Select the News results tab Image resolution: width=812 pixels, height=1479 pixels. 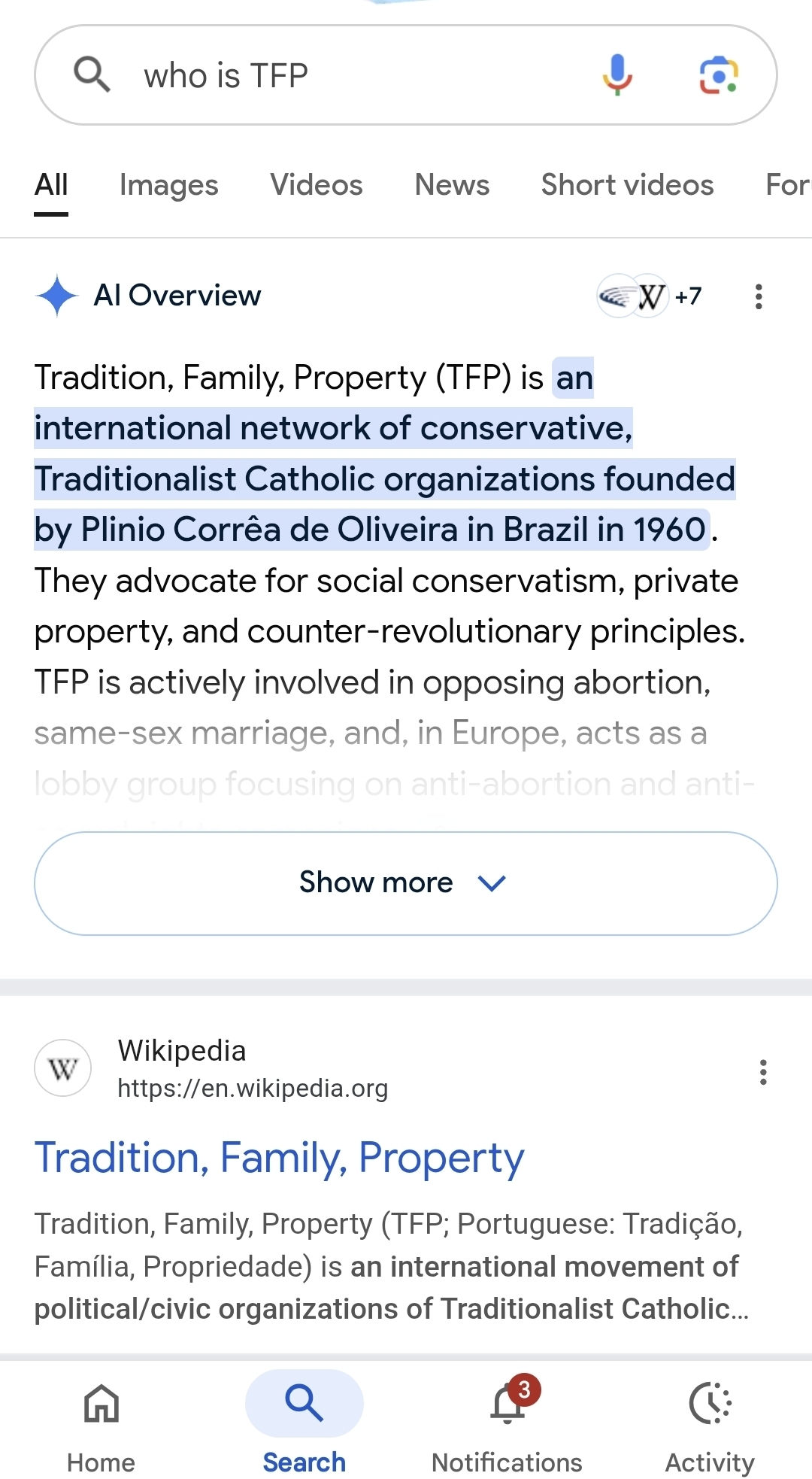[452, 185]
